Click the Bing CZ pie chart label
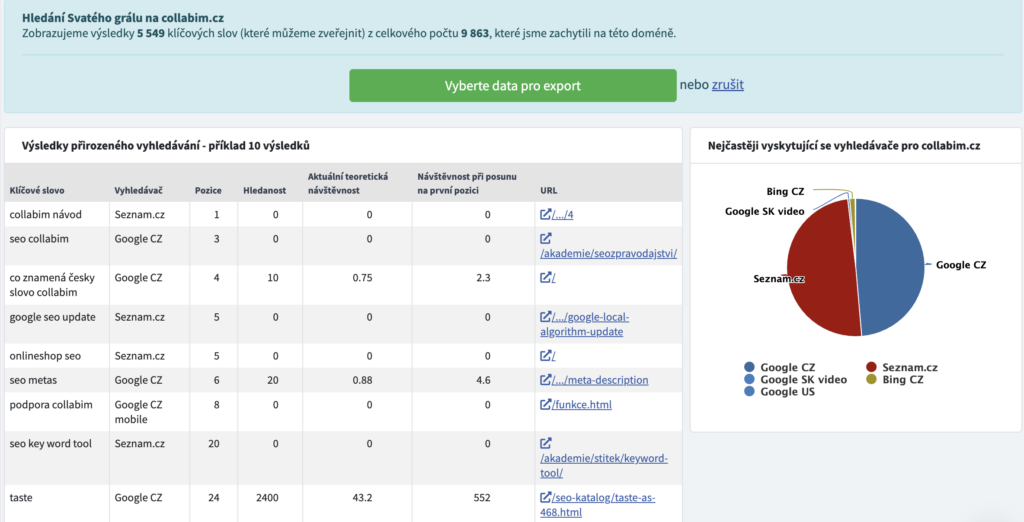Image resolution: width=1024 pixels, height=522 pixels. pos(785,191)
